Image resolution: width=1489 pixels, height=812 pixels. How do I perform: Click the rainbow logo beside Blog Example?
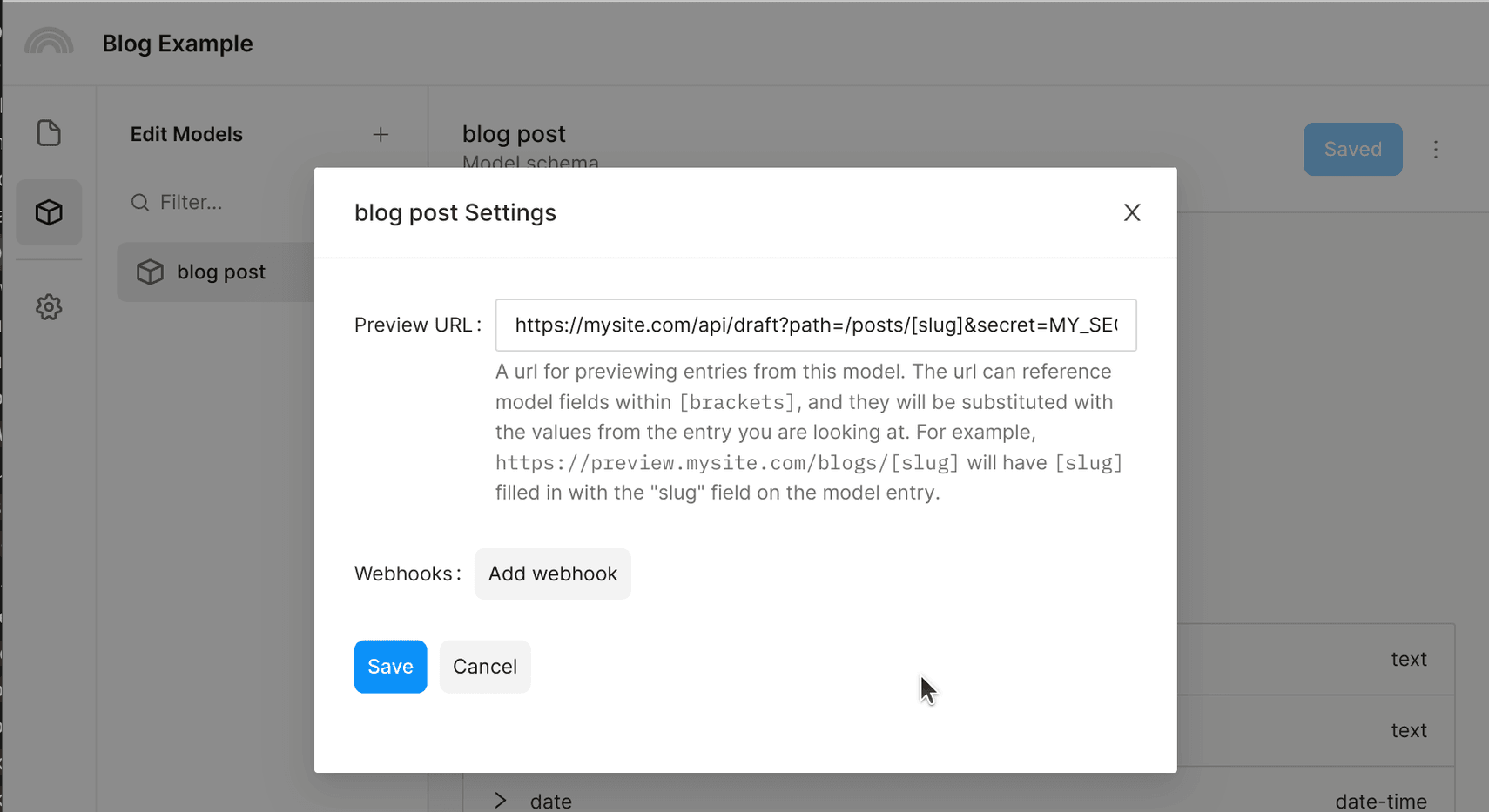tap(49, 41)
